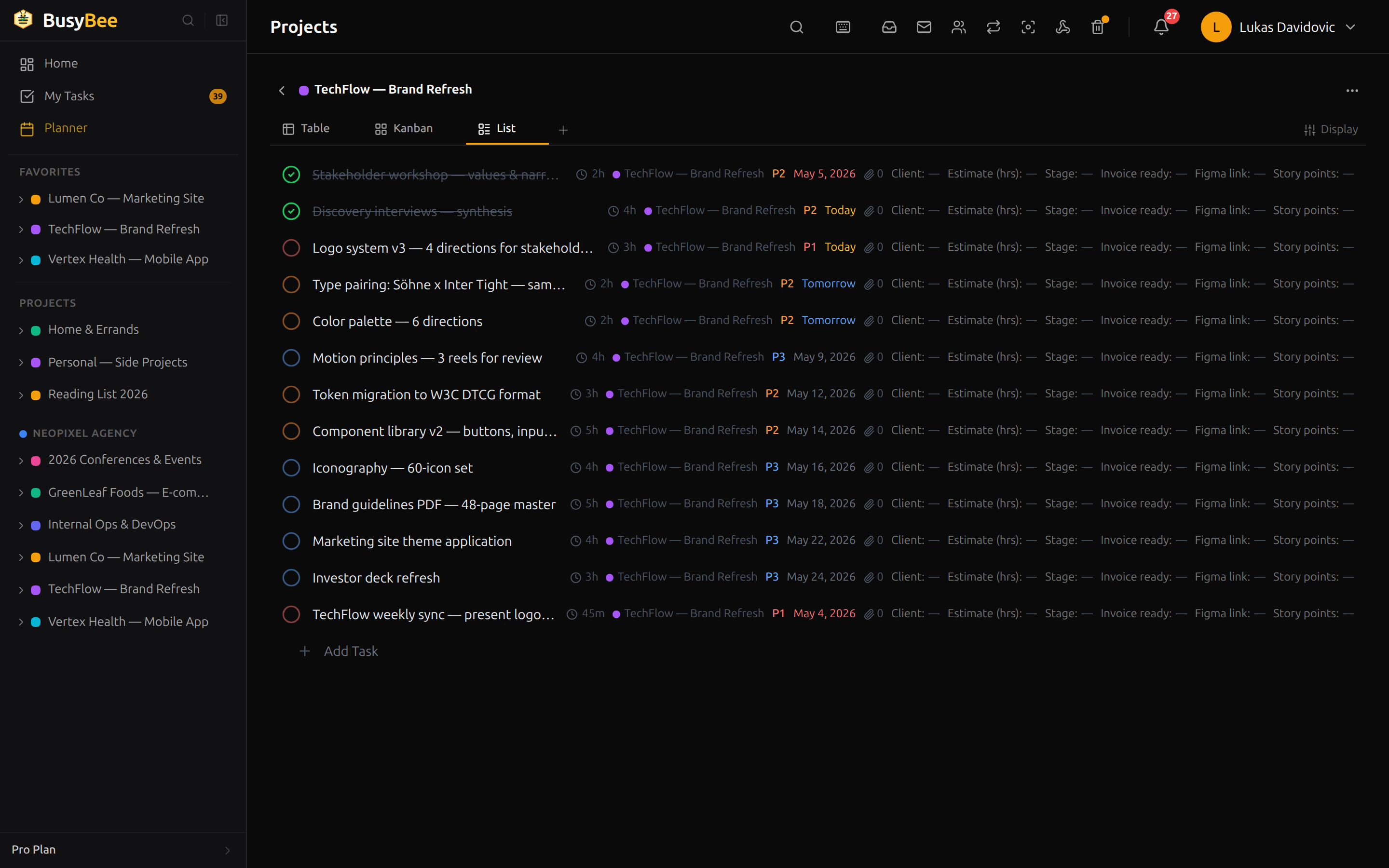
Task: Open keyboard shortcuts icon in header
Action: [843, 27]
